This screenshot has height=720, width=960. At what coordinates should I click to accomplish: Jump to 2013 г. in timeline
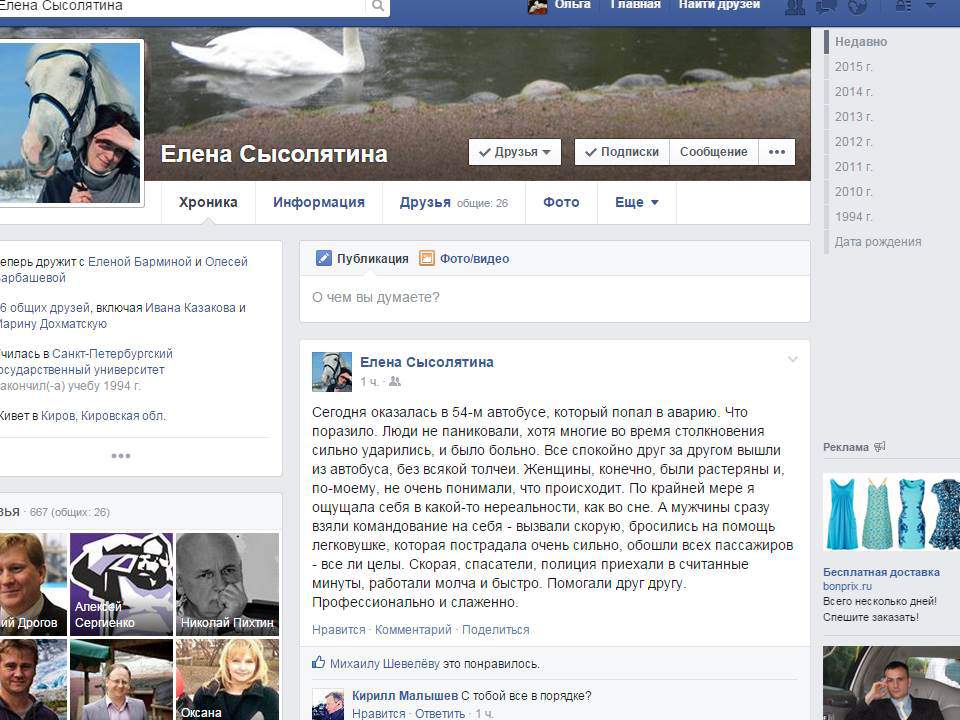(x=854, y=117)
